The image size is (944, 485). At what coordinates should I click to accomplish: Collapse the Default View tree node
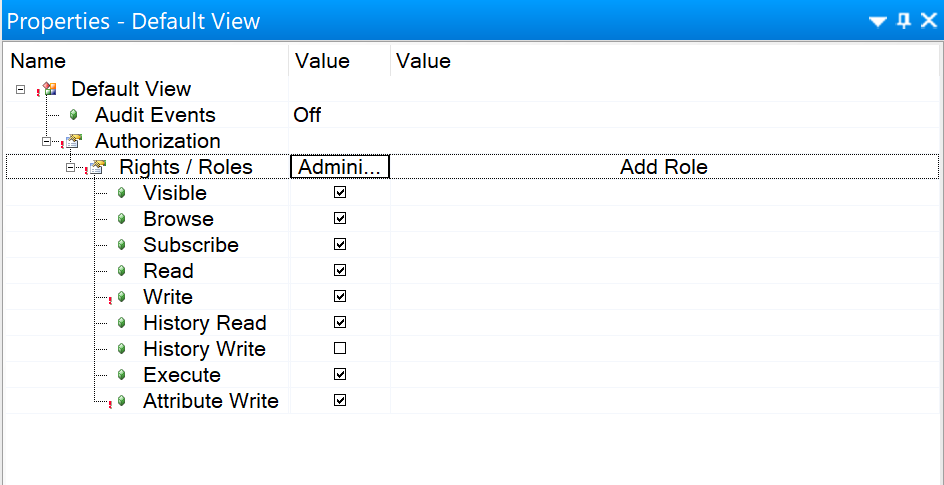[20, 89]
